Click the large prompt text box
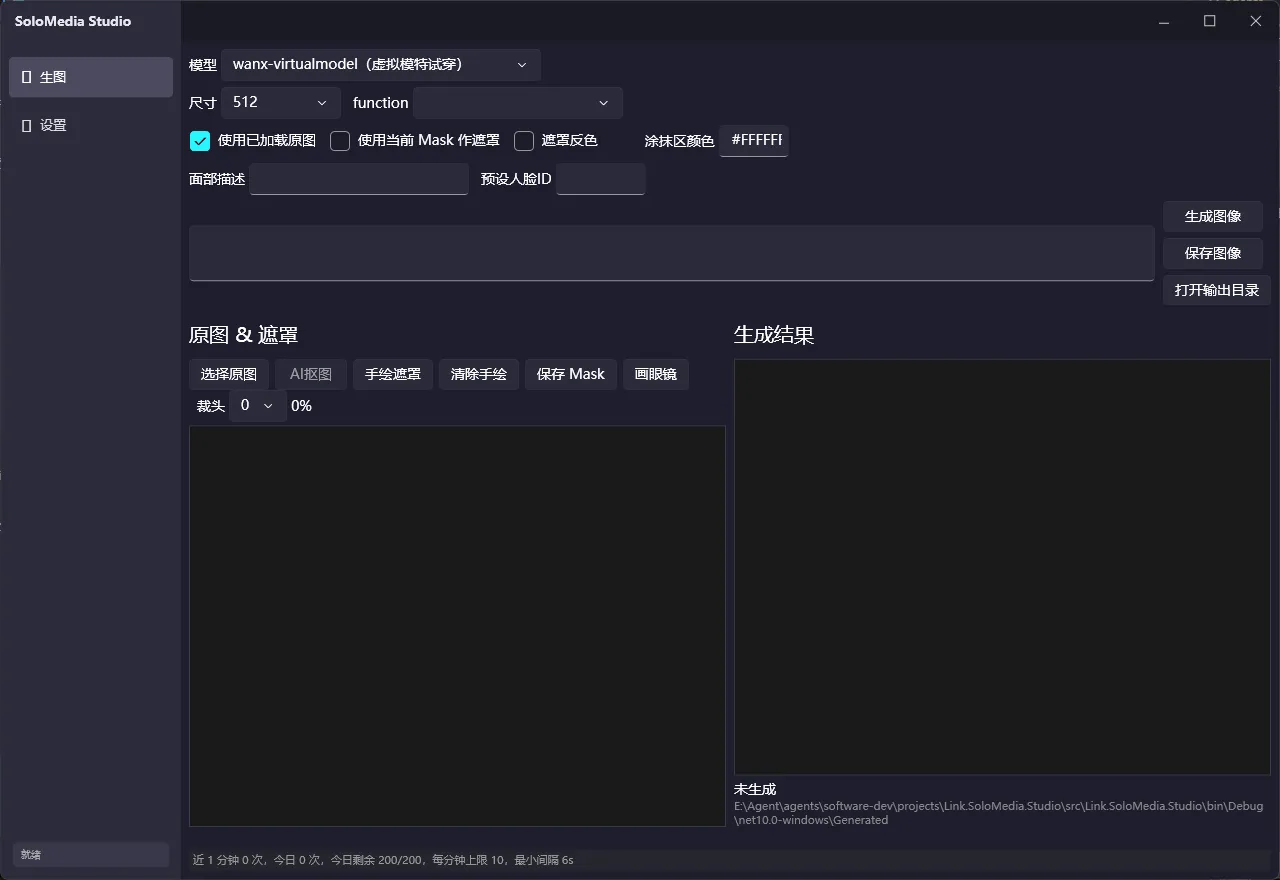This screenshot has width=1280, height=880. (x=672, y=253)
